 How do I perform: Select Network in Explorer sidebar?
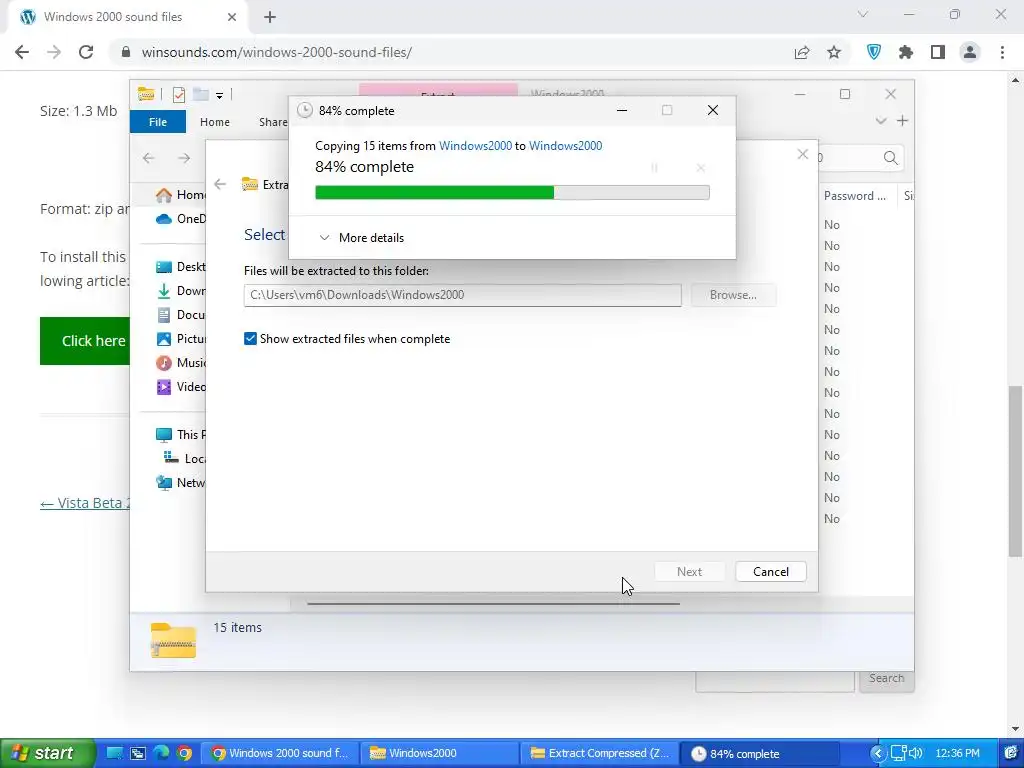coord(181,483)
